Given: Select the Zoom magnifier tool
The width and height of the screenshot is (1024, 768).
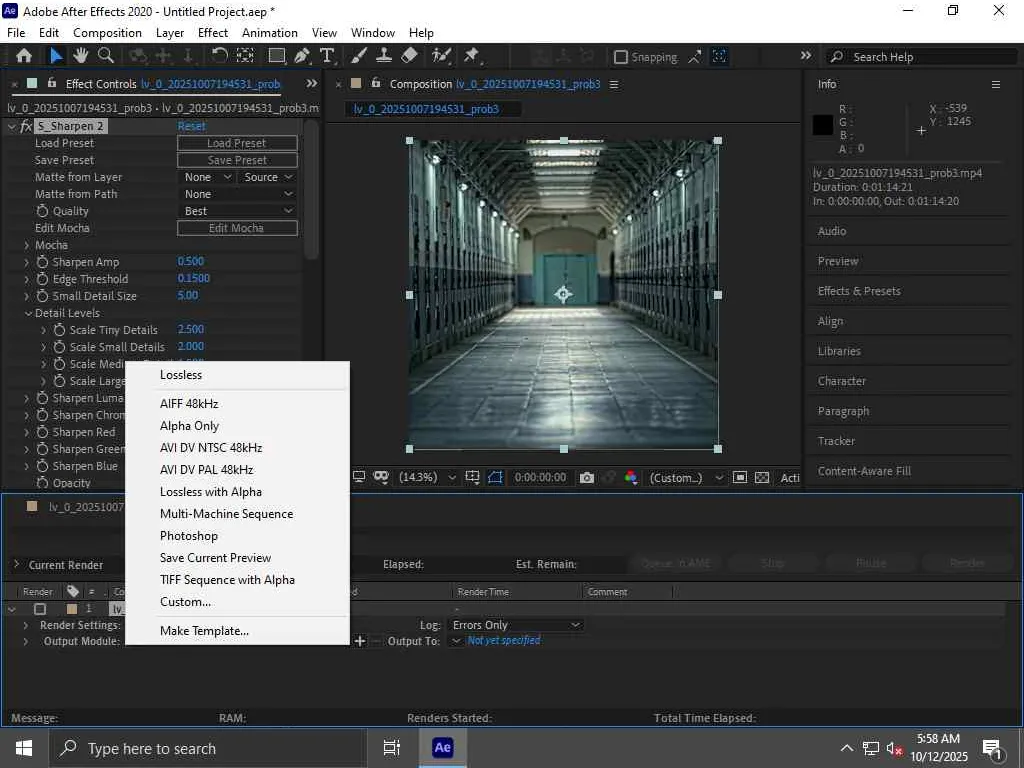Looking at the screenshot, I should point(105,56).
